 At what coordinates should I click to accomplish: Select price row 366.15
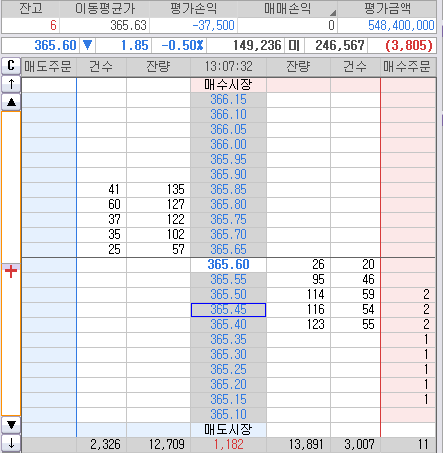(228, 100)
